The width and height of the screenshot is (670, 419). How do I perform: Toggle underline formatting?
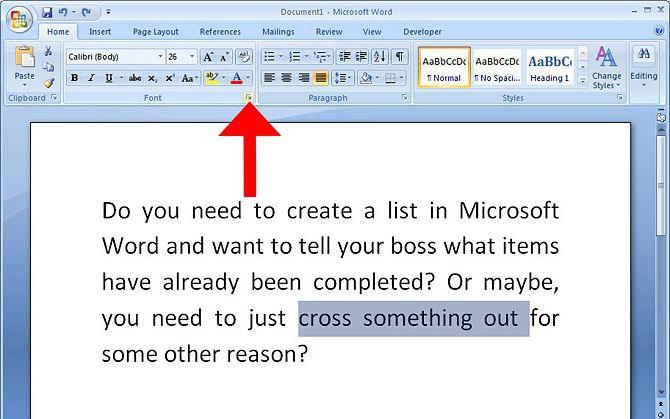[x=109, y=78]
